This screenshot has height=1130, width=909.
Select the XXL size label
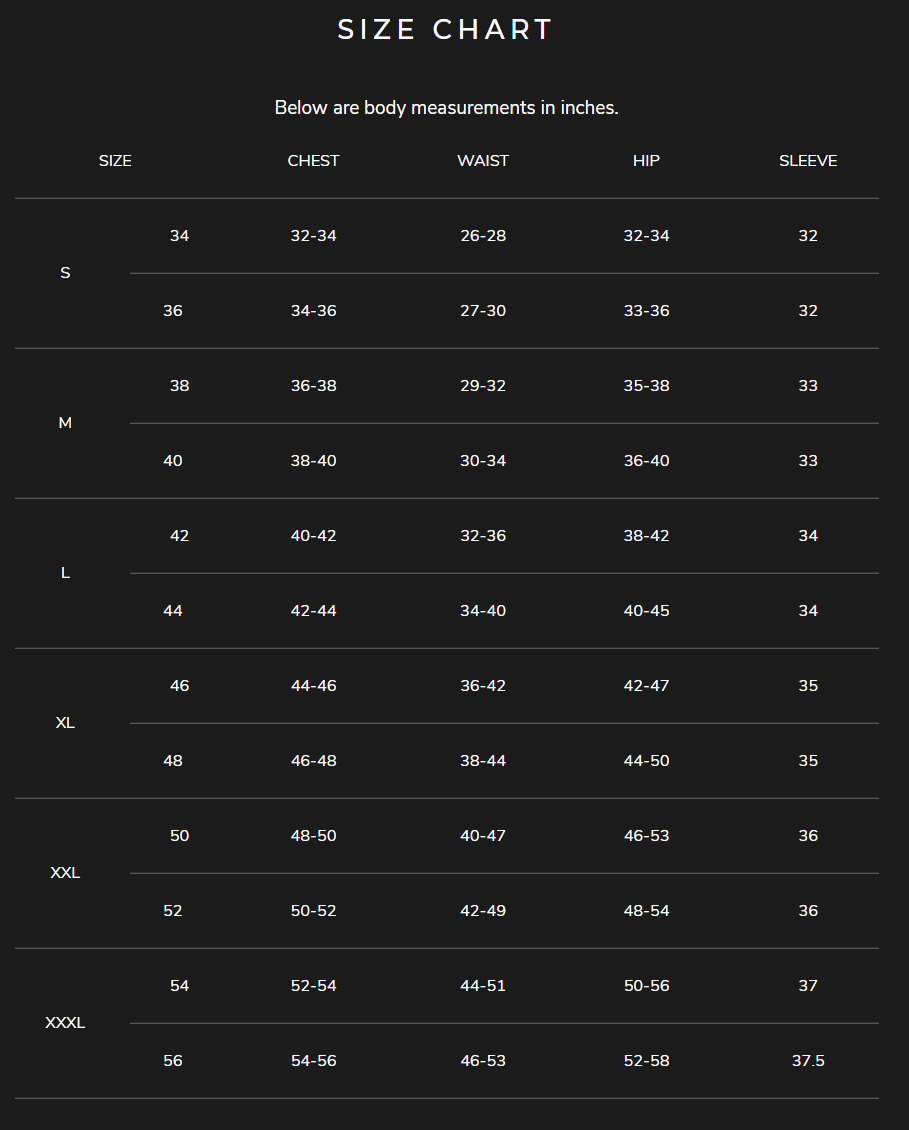click(65, 873)
